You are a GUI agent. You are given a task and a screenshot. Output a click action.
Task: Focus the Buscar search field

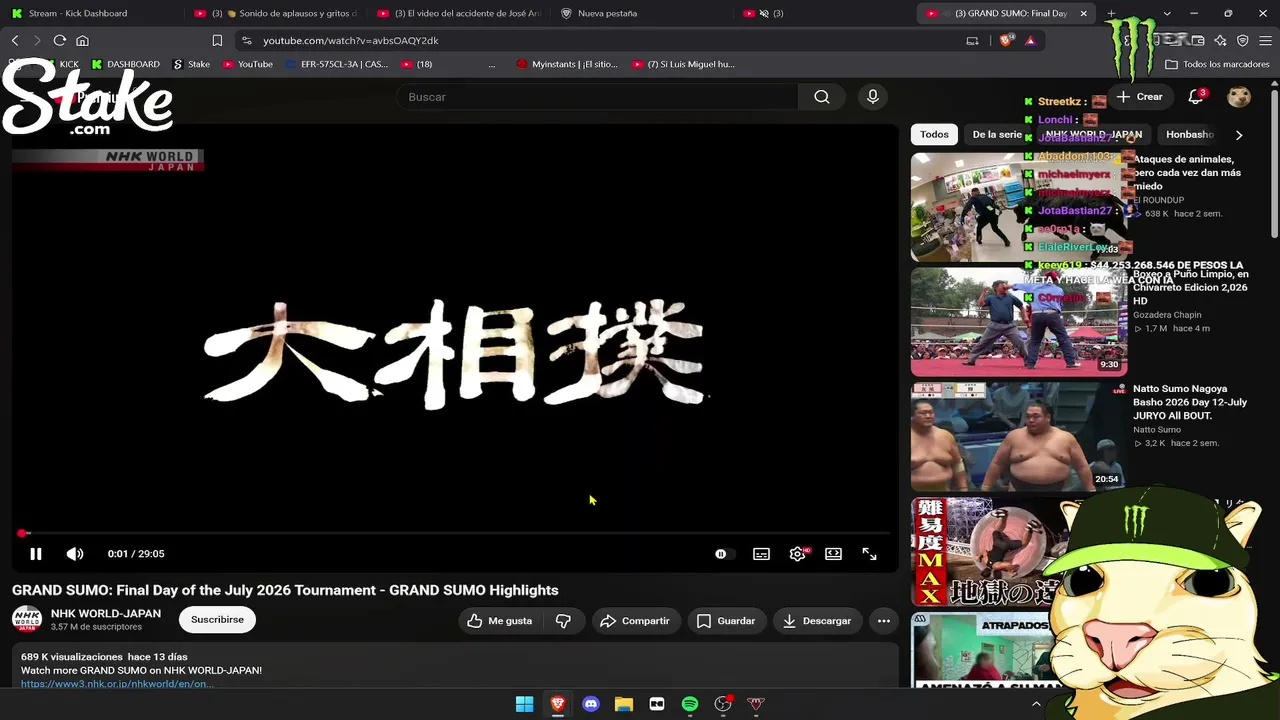click(x=597, y=97)
